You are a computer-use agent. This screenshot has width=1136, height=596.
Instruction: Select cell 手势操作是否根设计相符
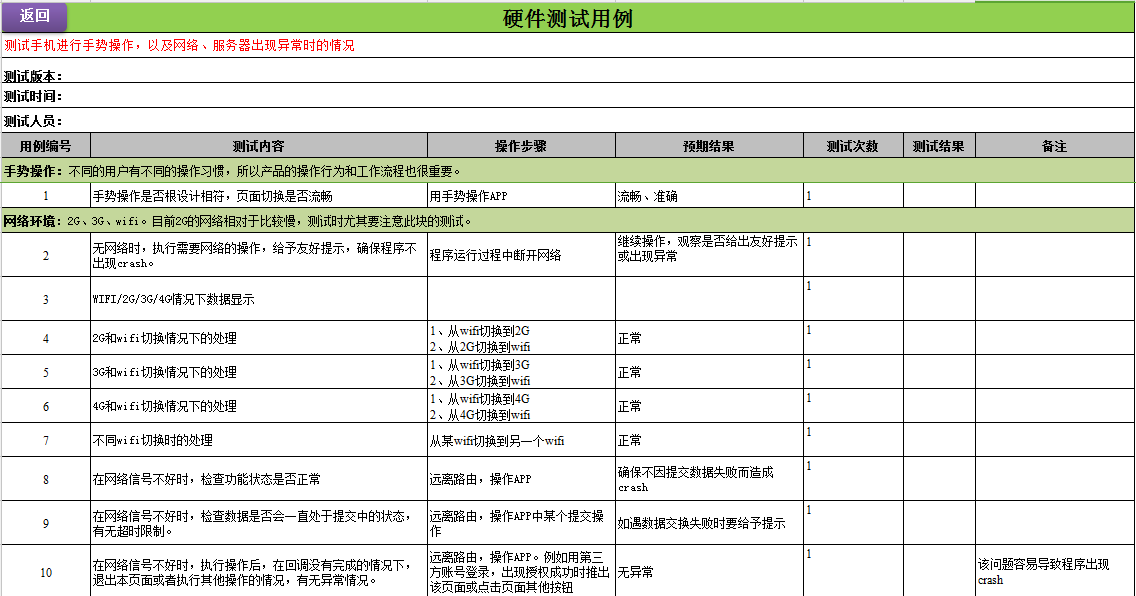pyautogui.click(x=259, y=196)
